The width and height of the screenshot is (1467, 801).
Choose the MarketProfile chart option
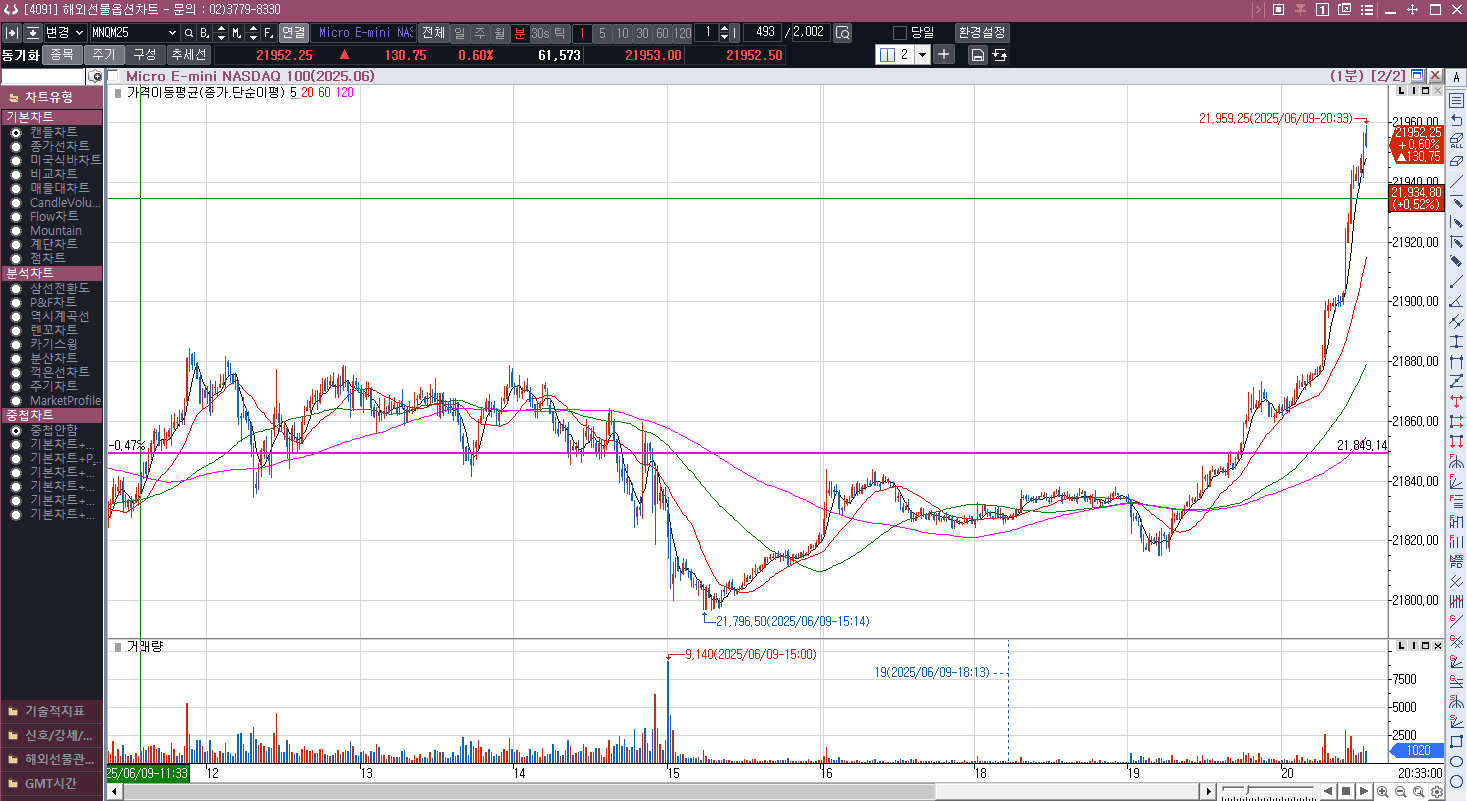point(16,401)
